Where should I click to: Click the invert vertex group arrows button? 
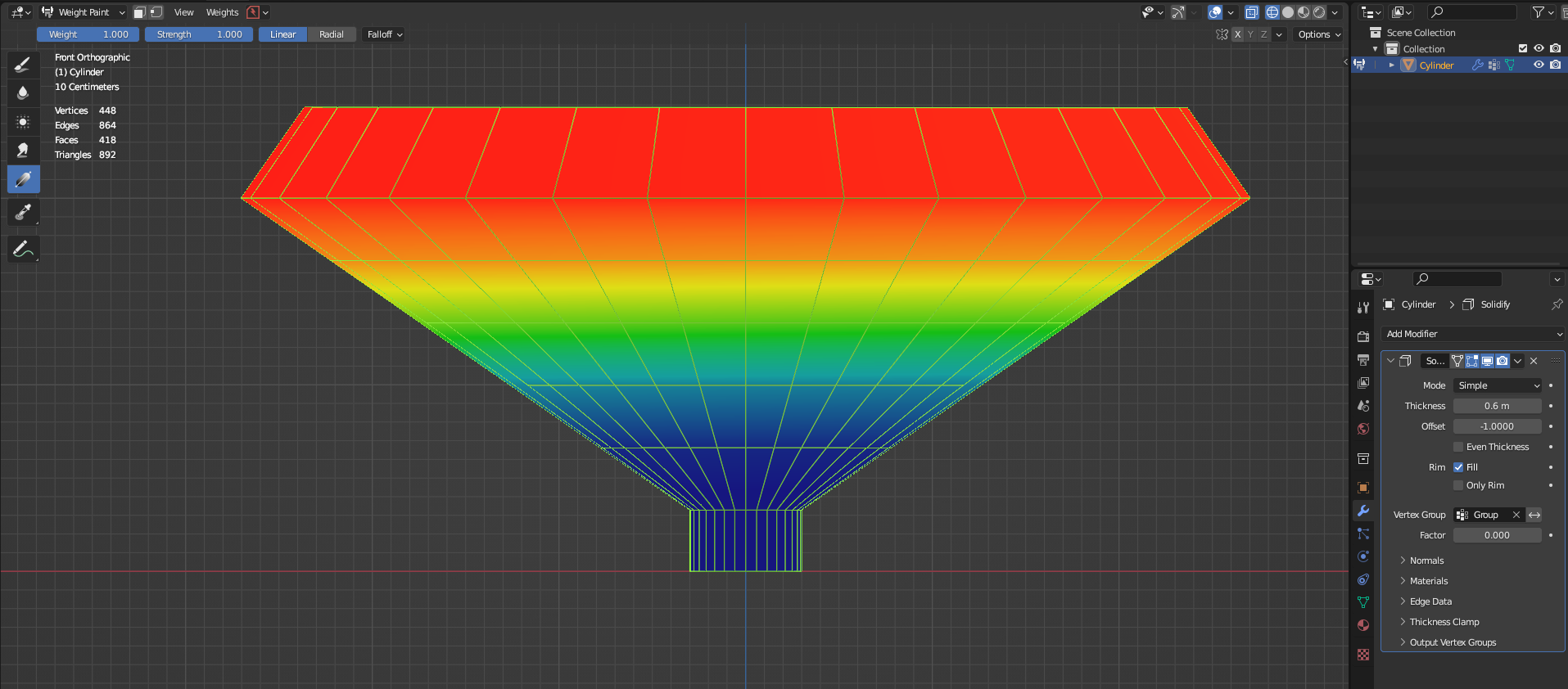(x=1534, y=515)
